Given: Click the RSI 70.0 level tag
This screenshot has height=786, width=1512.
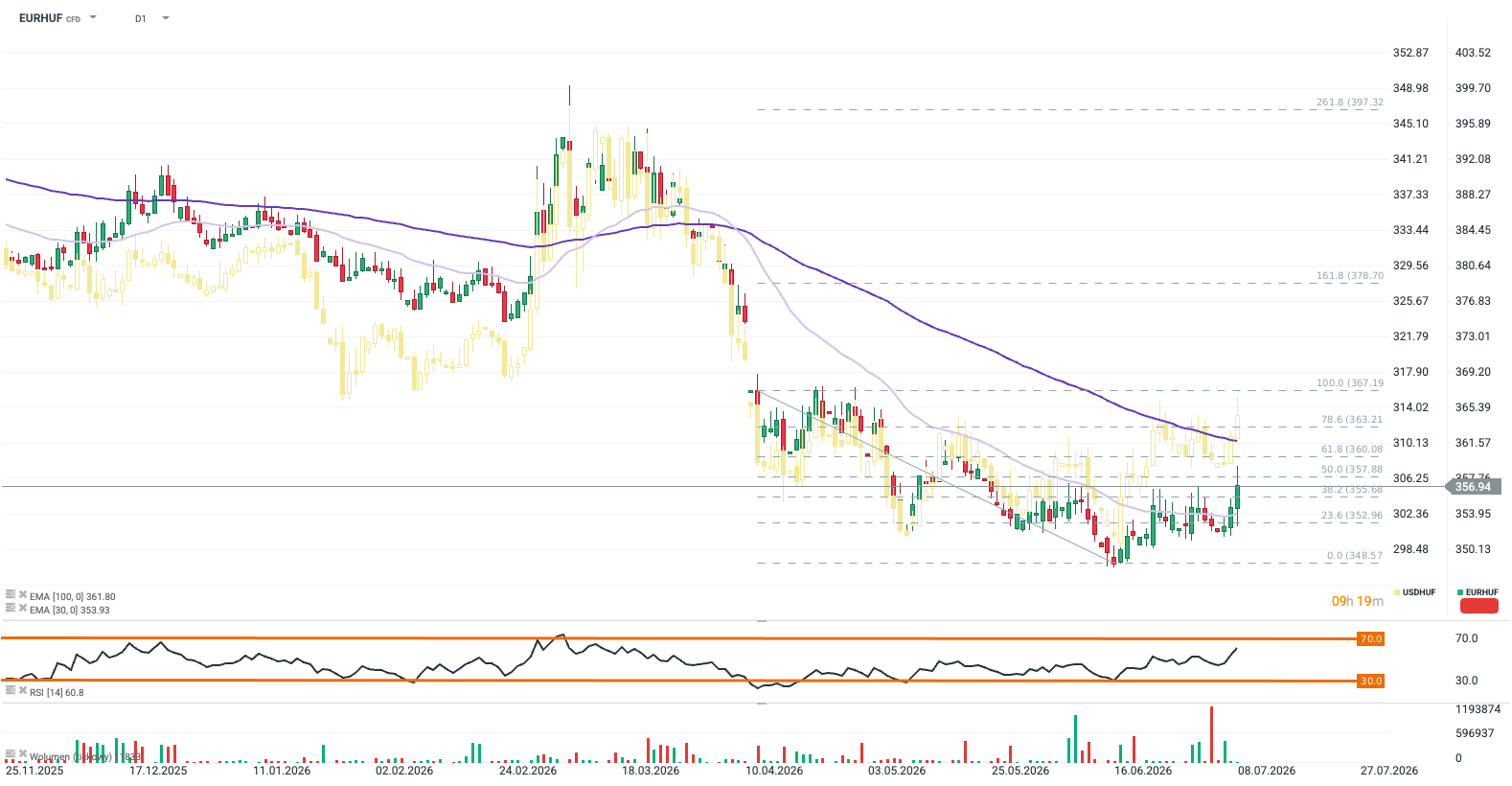Looking at the screenshot, I should [1371, 638].
